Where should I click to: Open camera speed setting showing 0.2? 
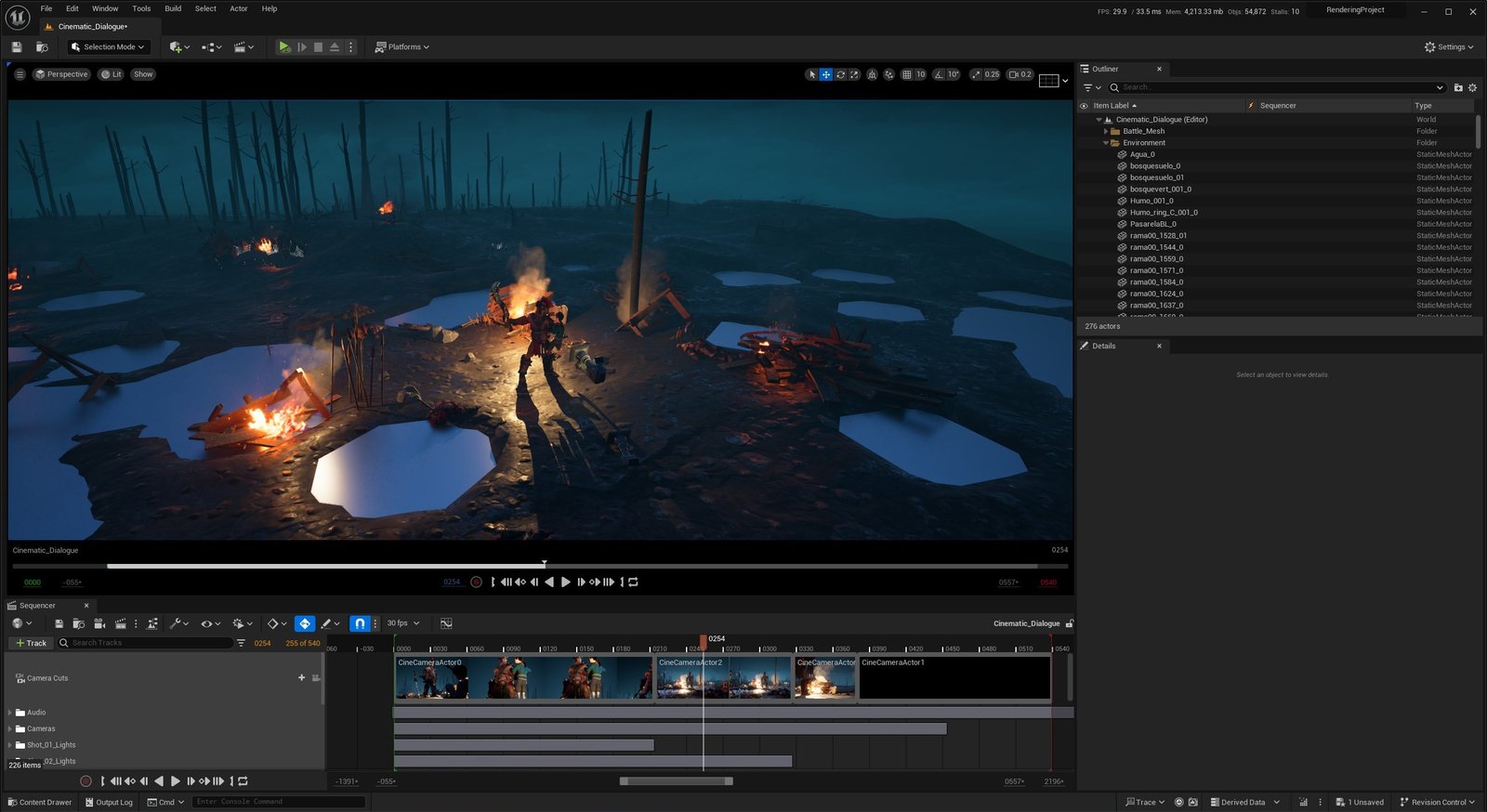point(1020,74)
